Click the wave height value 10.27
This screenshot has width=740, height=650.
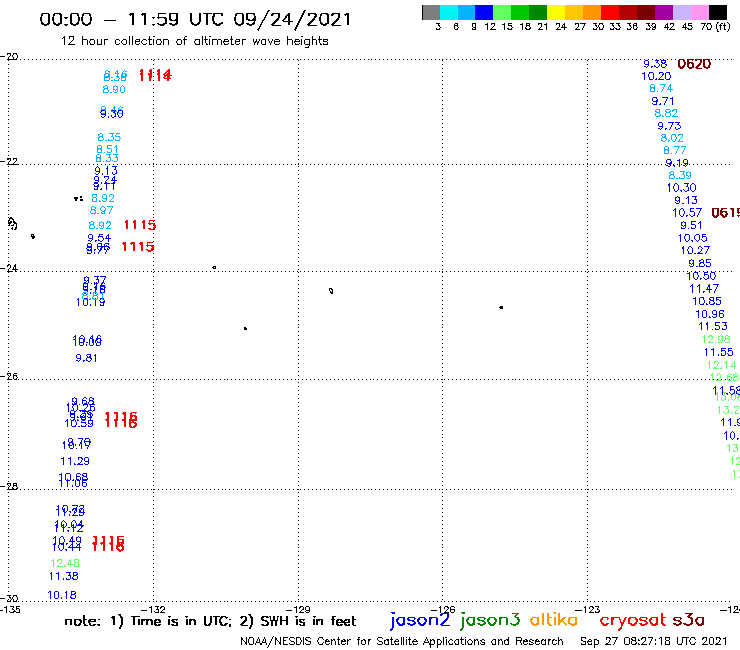(x=695, y=250)
